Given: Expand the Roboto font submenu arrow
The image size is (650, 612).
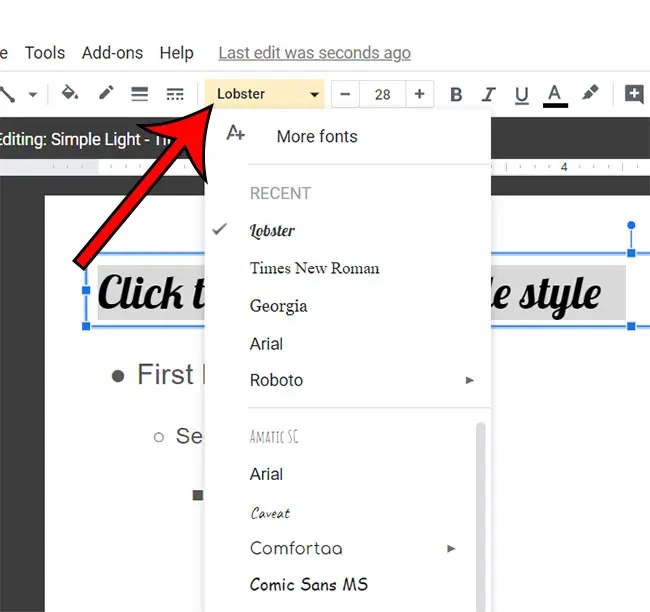Looking at the screenshot, I should (470, 381).
